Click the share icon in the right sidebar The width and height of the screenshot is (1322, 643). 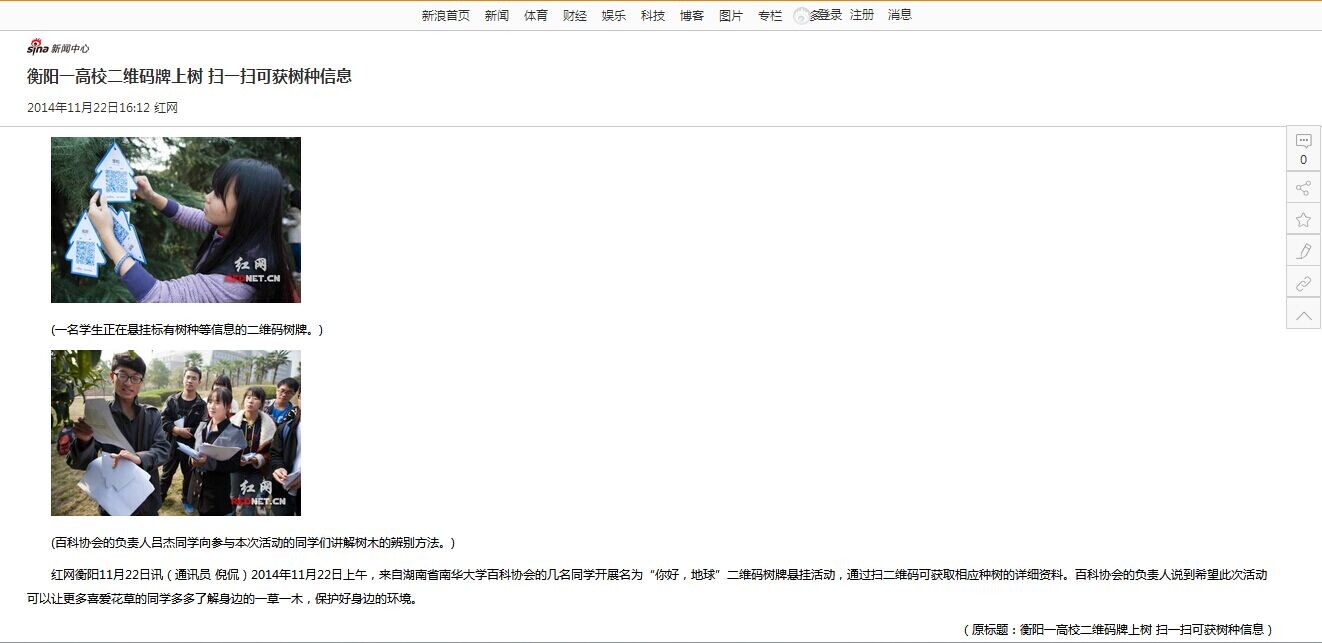click(1303, 188)
